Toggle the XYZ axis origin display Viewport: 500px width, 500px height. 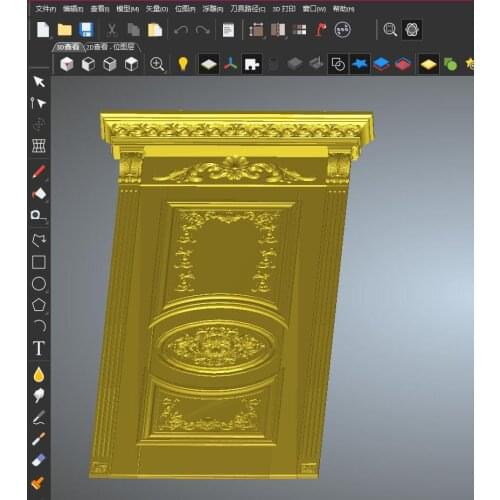tap(230, 64)
